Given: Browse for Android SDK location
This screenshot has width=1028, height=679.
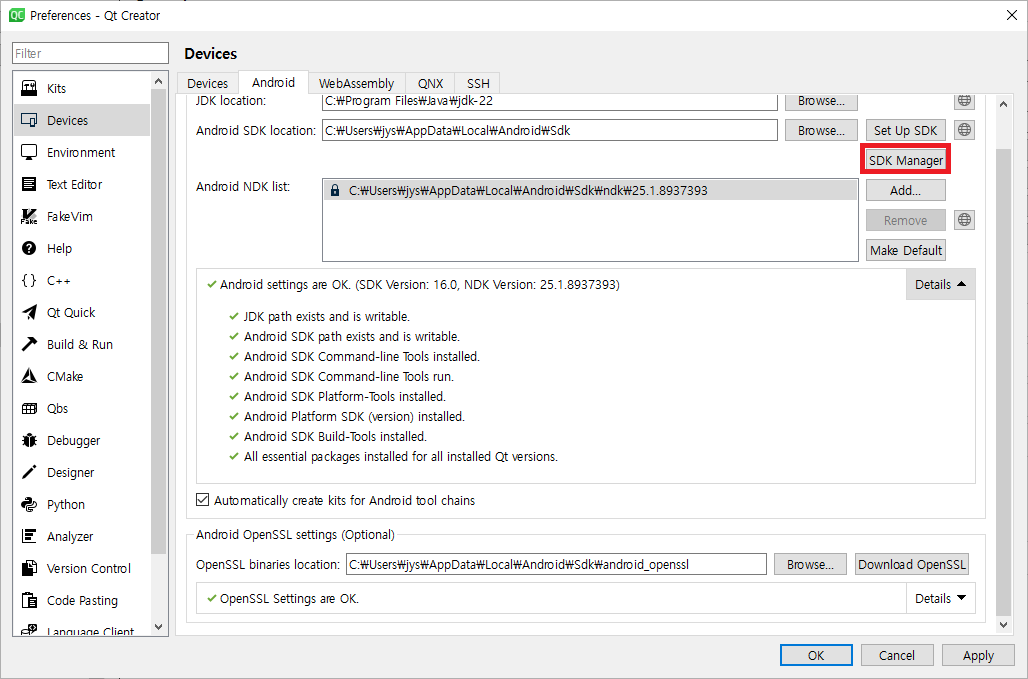Looking at the screenshot, I should pyautogui.click(x=821, y=130).
